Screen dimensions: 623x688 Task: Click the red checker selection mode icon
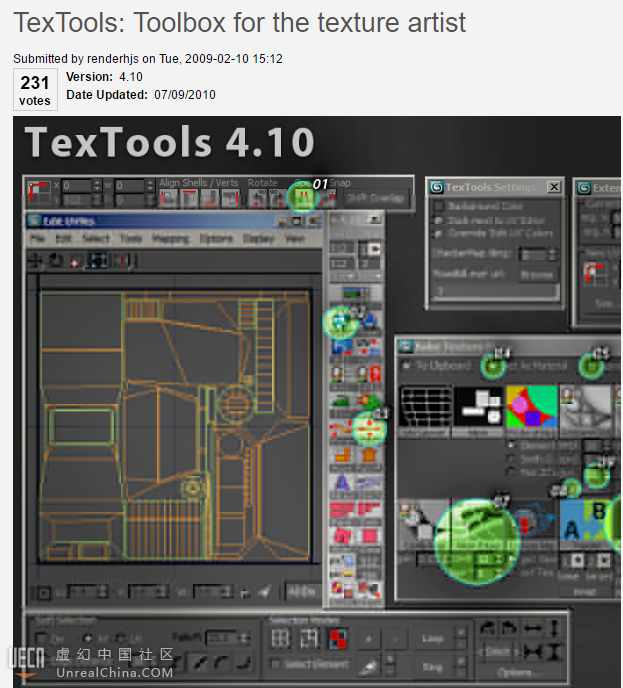click(x=337, y=639)
